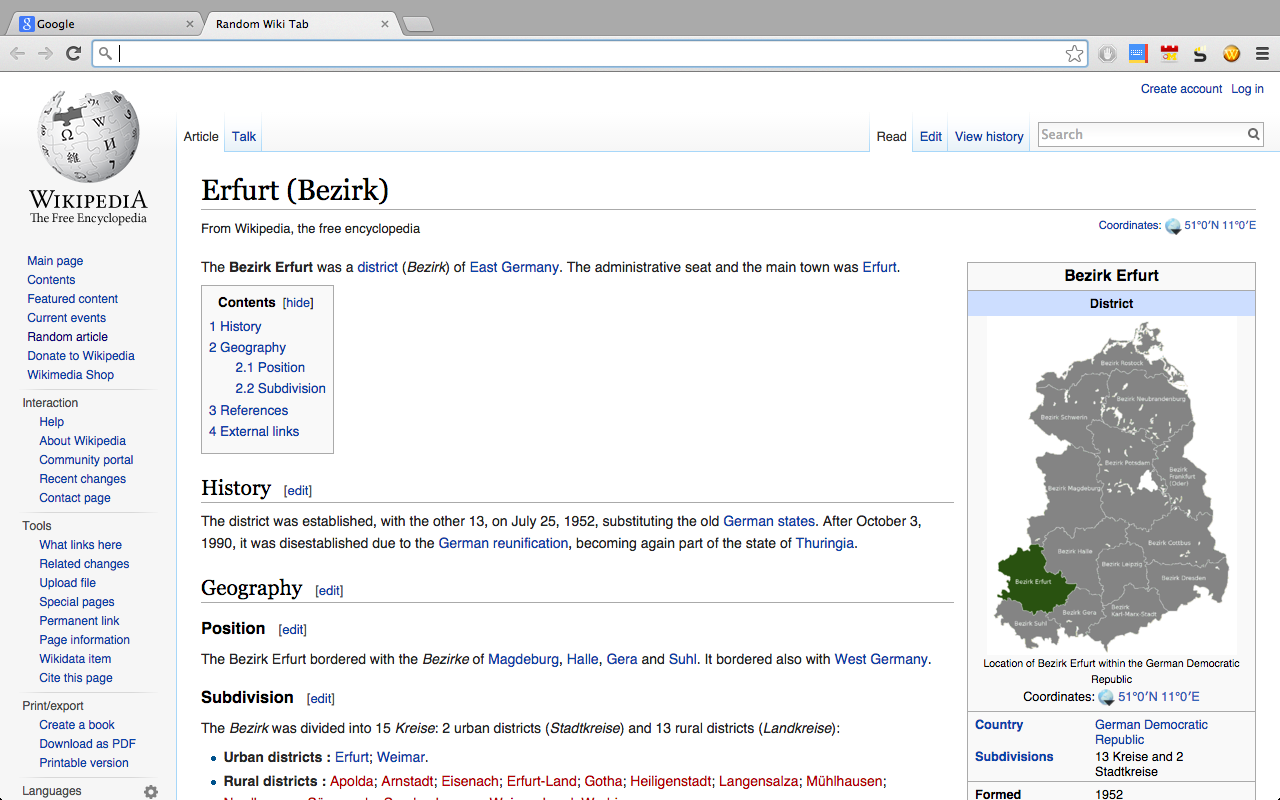This screenshot has height=800, width=1280.
Task: Open the View history tab
Action: [x=989, y=137]
